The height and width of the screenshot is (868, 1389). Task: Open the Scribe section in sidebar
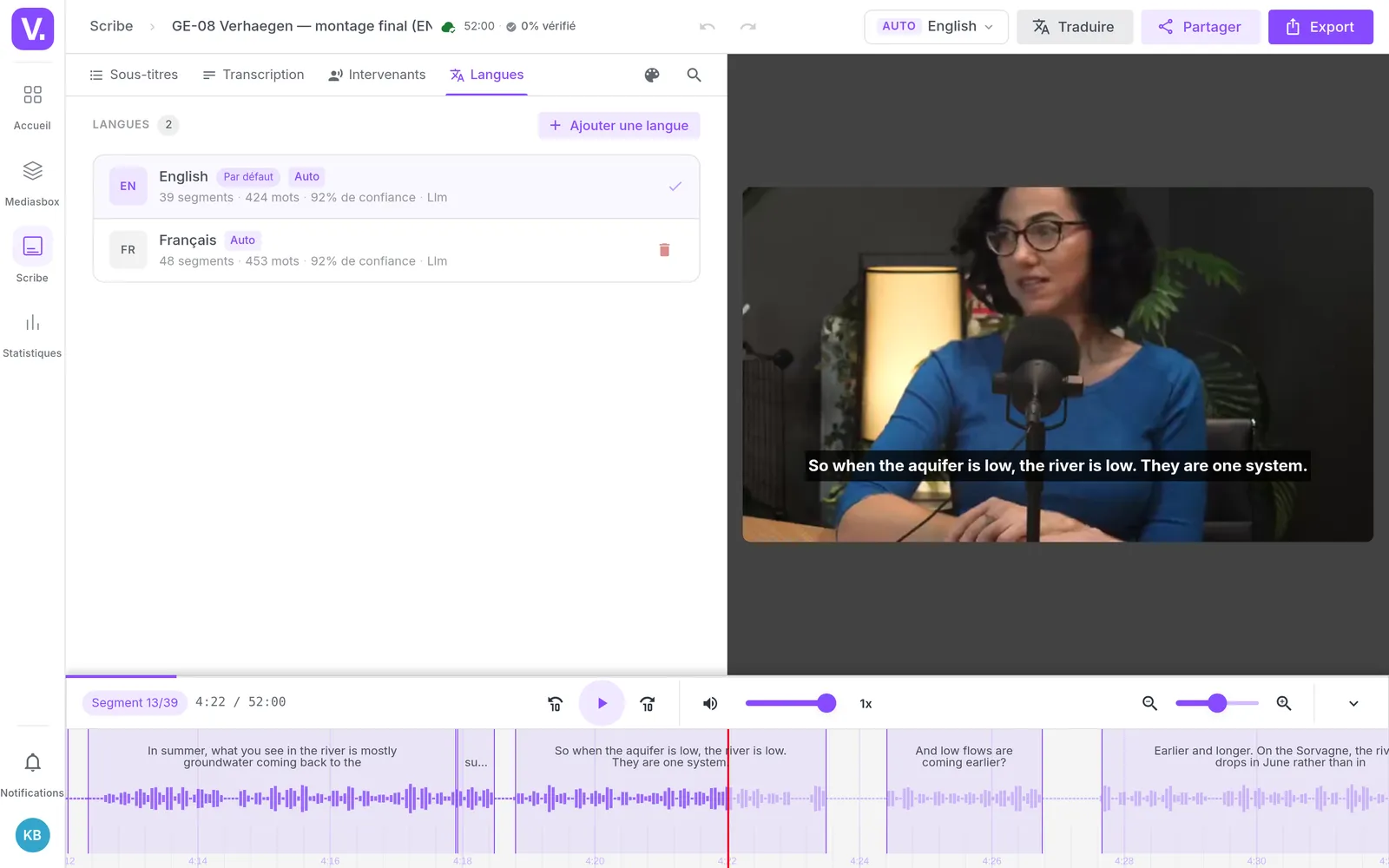pyautogui.click(x=32, y=258)
